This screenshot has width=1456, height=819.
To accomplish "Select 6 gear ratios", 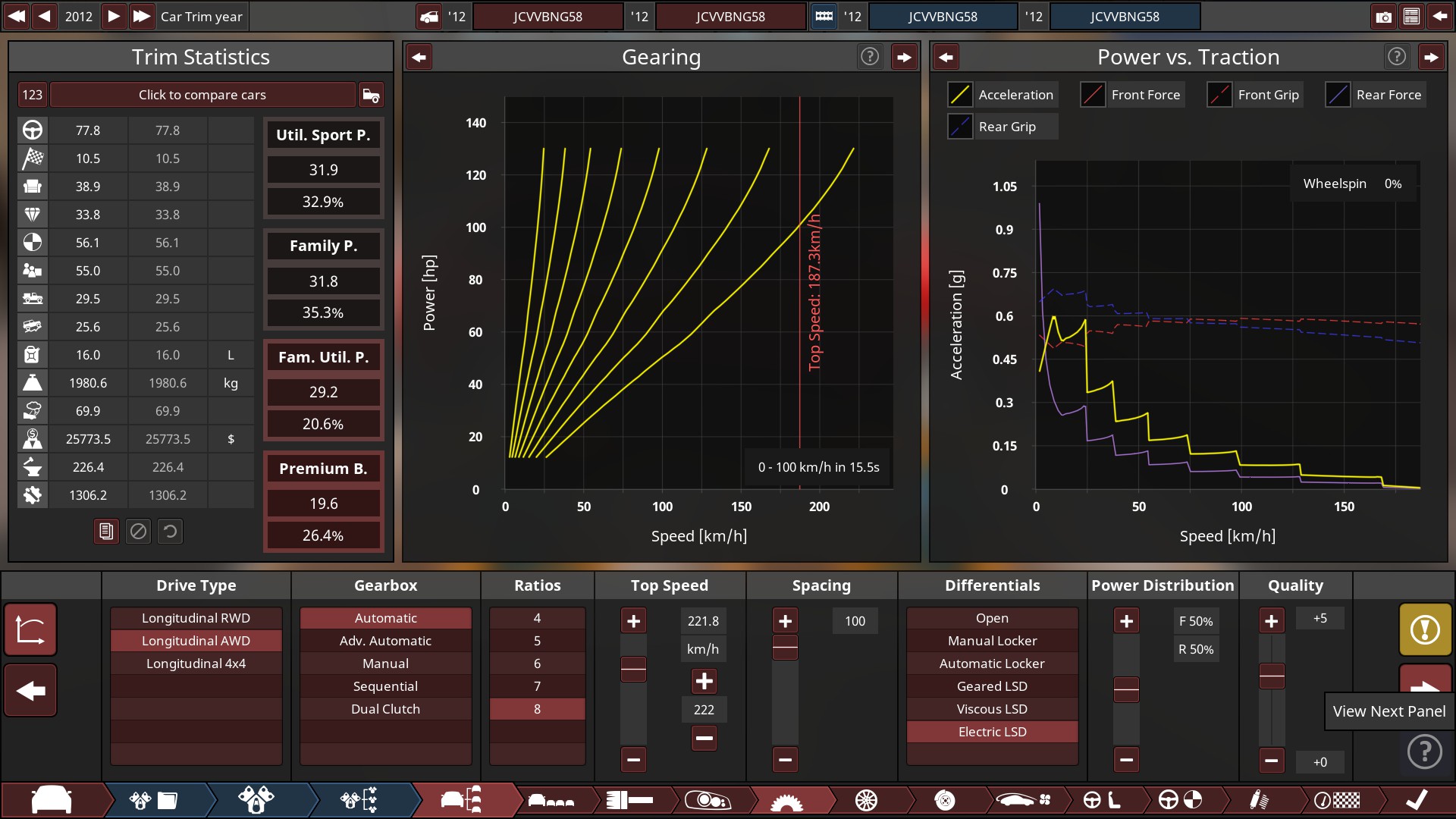I will [x=538, y=664].
